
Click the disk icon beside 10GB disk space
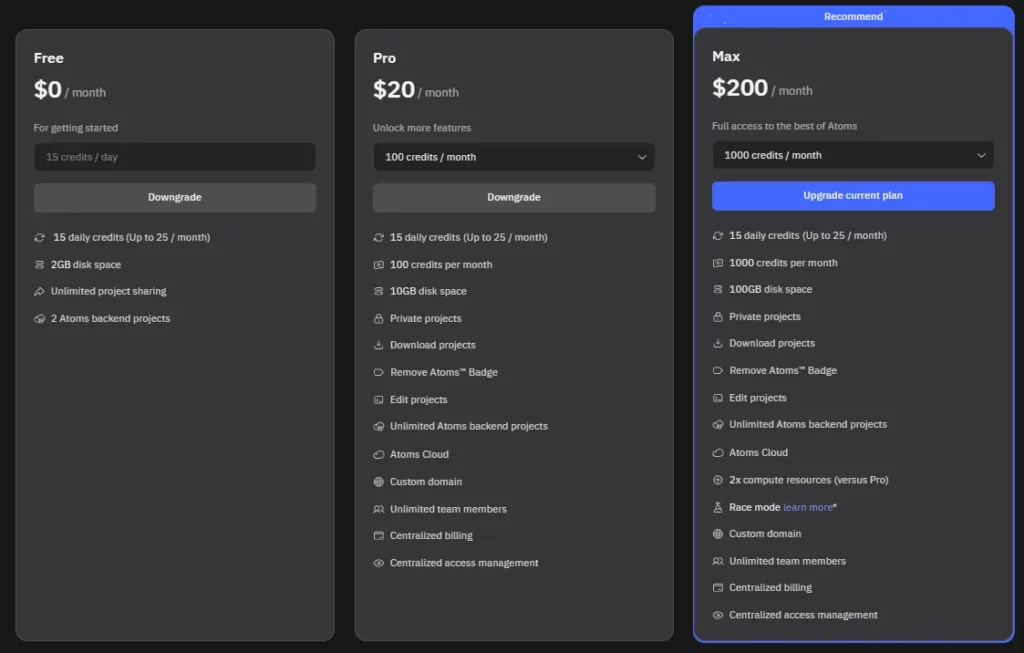tap(378, 291)
